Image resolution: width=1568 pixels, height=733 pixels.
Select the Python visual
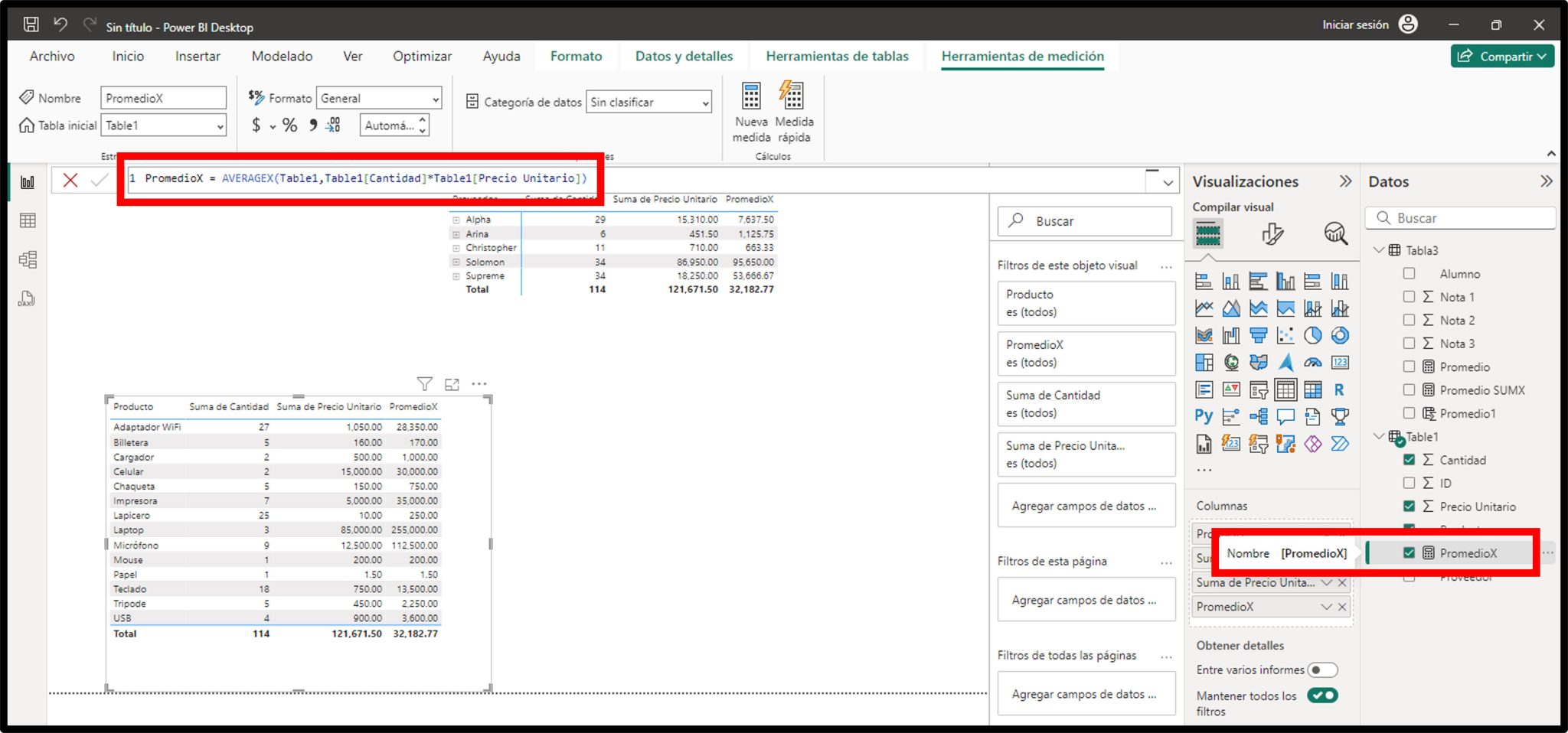point(1204,415)
